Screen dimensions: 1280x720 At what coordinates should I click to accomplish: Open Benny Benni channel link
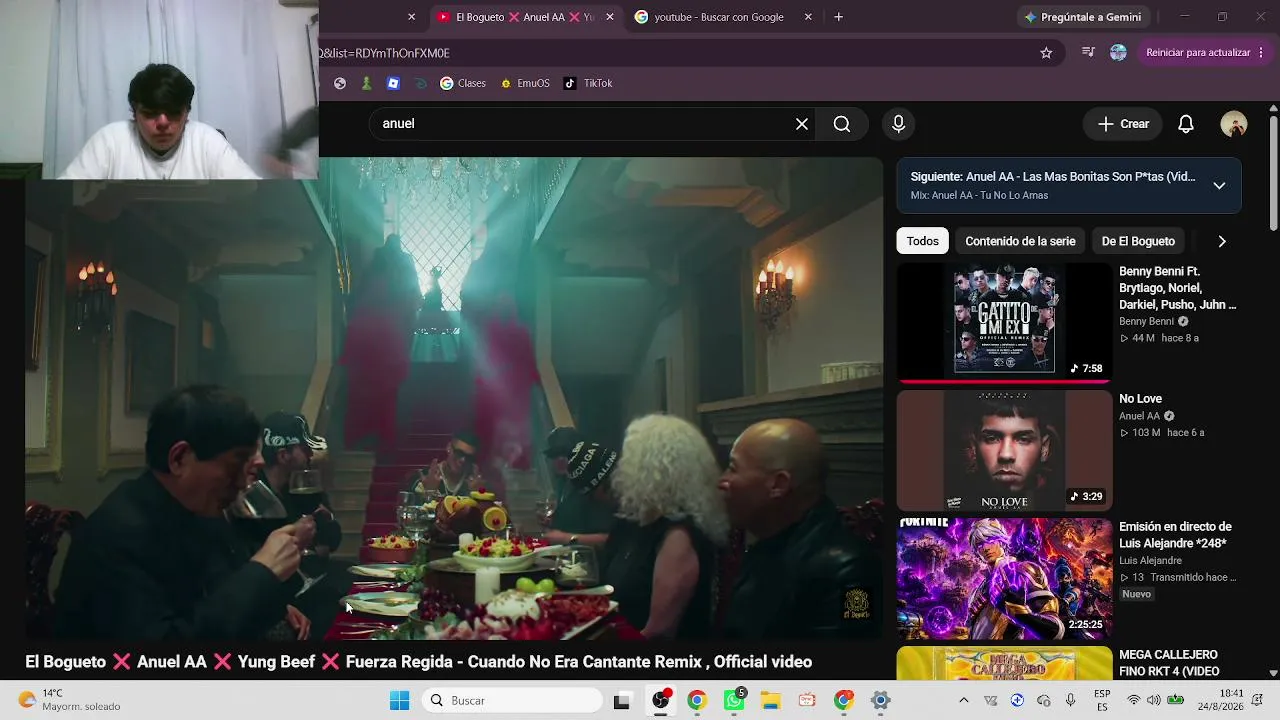(1146, 322)
